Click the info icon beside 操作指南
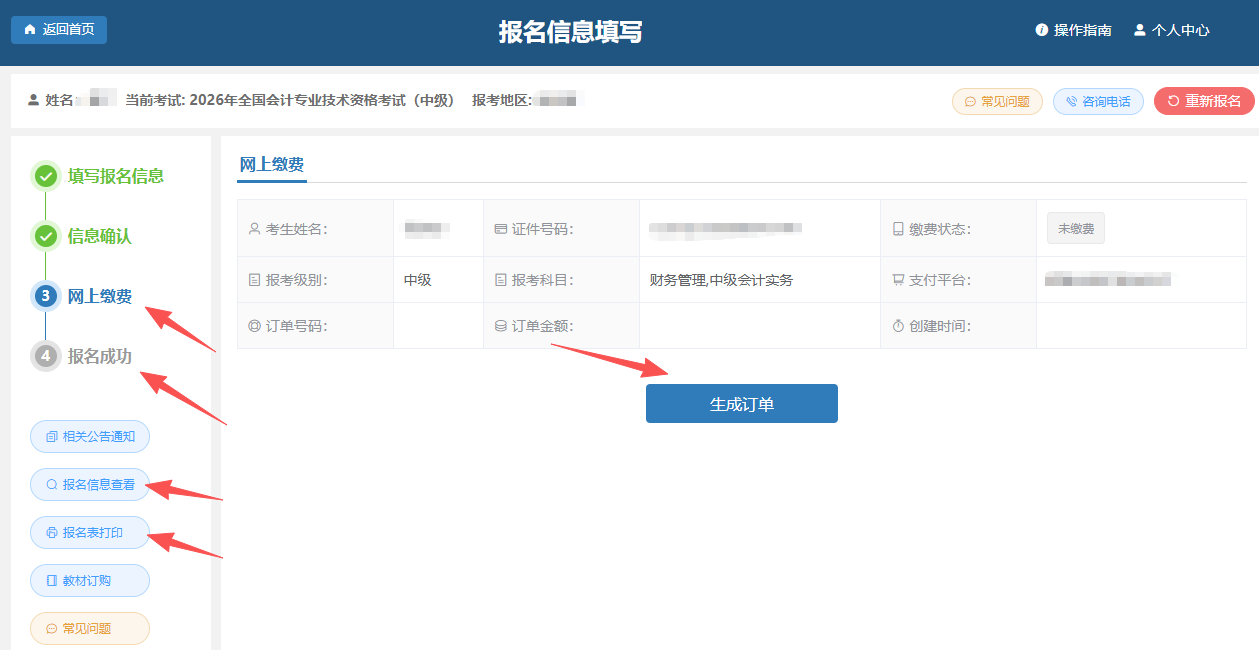 coord(1041,30)
